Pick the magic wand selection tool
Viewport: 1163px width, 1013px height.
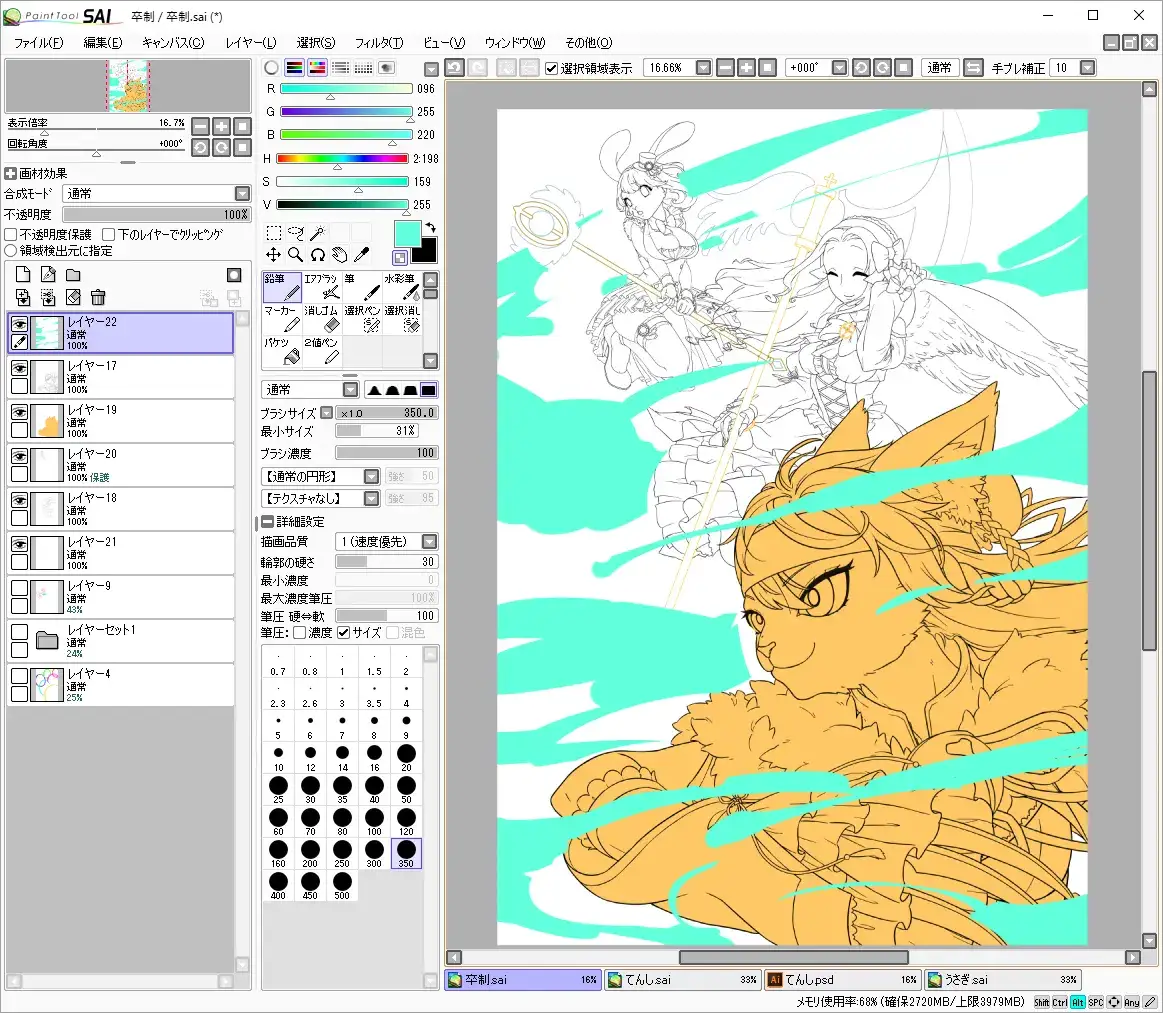pos(318,232)
